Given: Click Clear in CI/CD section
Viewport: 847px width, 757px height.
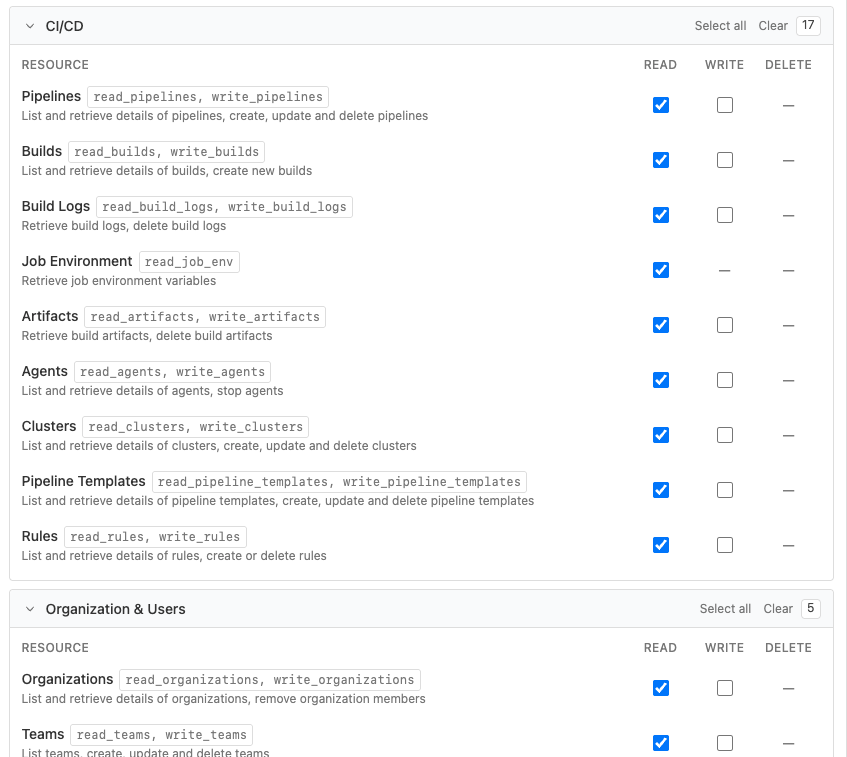Looking at the screenshot, I should (x=773, y=26).
